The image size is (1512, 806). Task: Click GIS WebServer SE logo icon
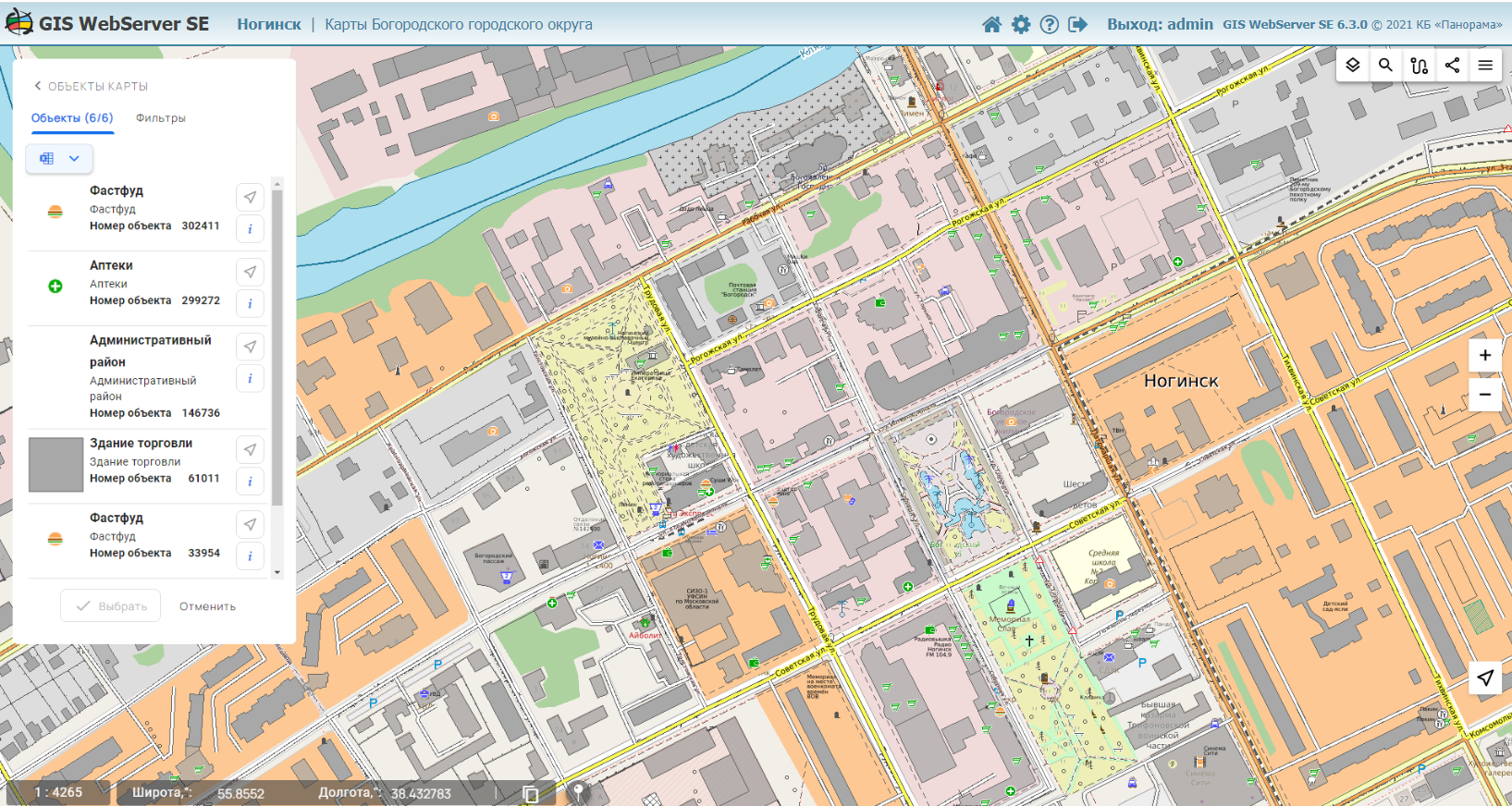(x=18, y=23)
